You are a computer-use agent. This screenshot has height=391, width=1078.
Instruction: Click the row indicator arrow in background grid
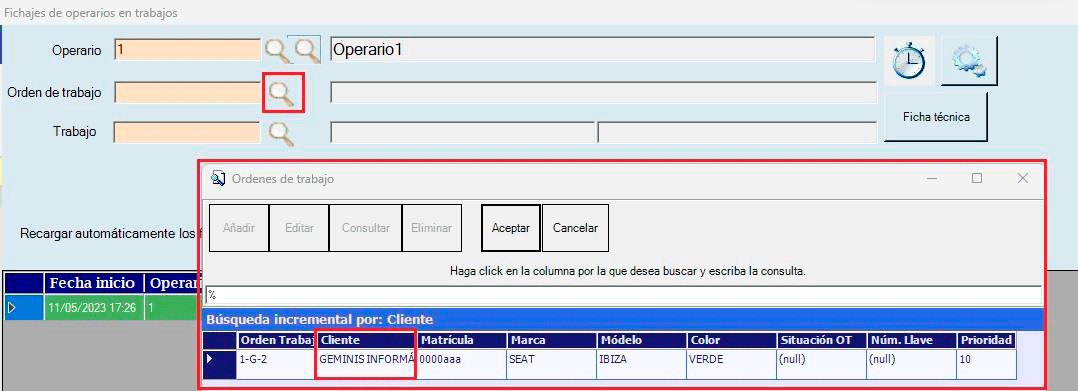[24, 308]
